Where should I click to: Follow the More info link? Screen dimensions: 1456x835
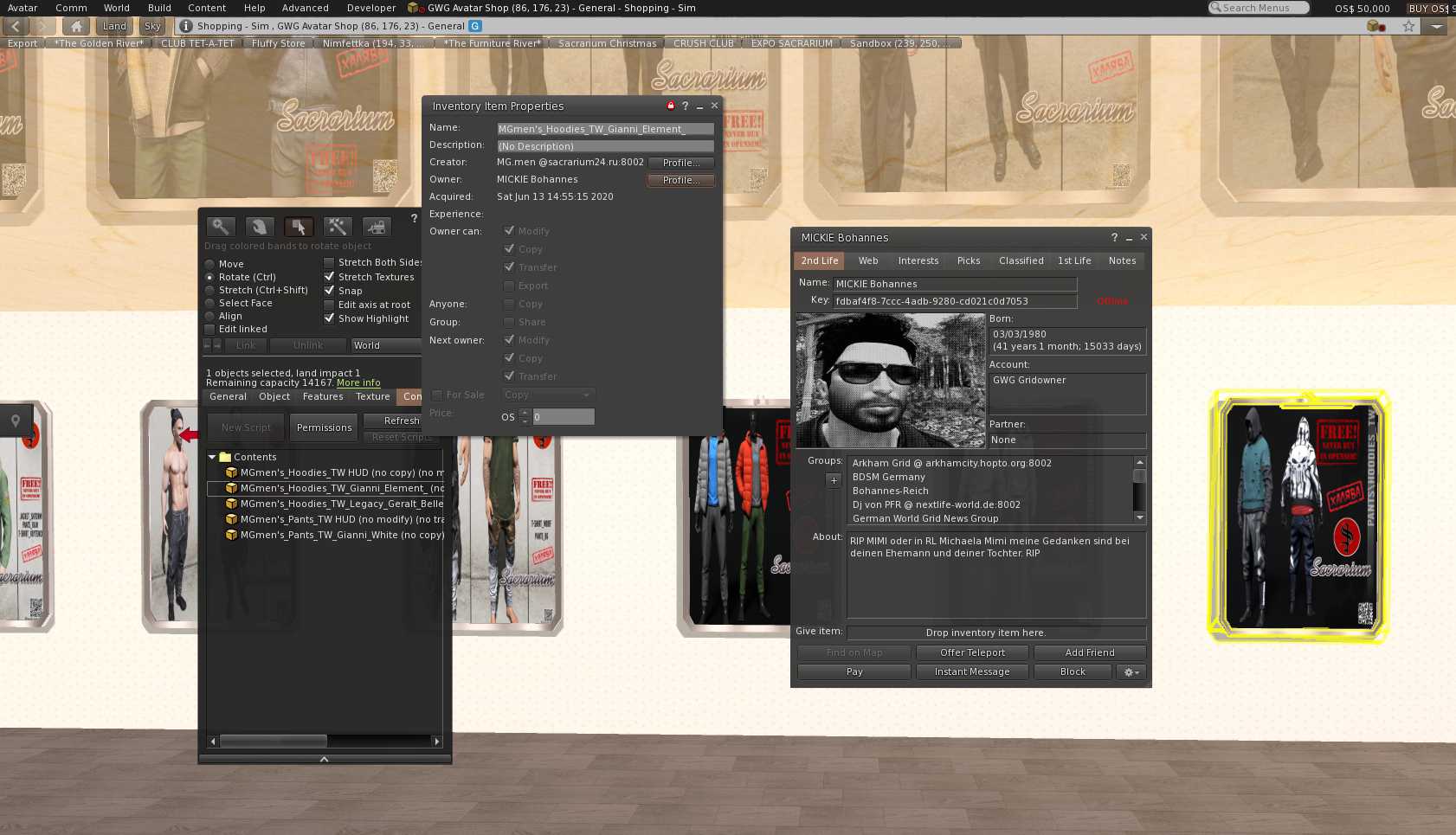tap(358, 382)
